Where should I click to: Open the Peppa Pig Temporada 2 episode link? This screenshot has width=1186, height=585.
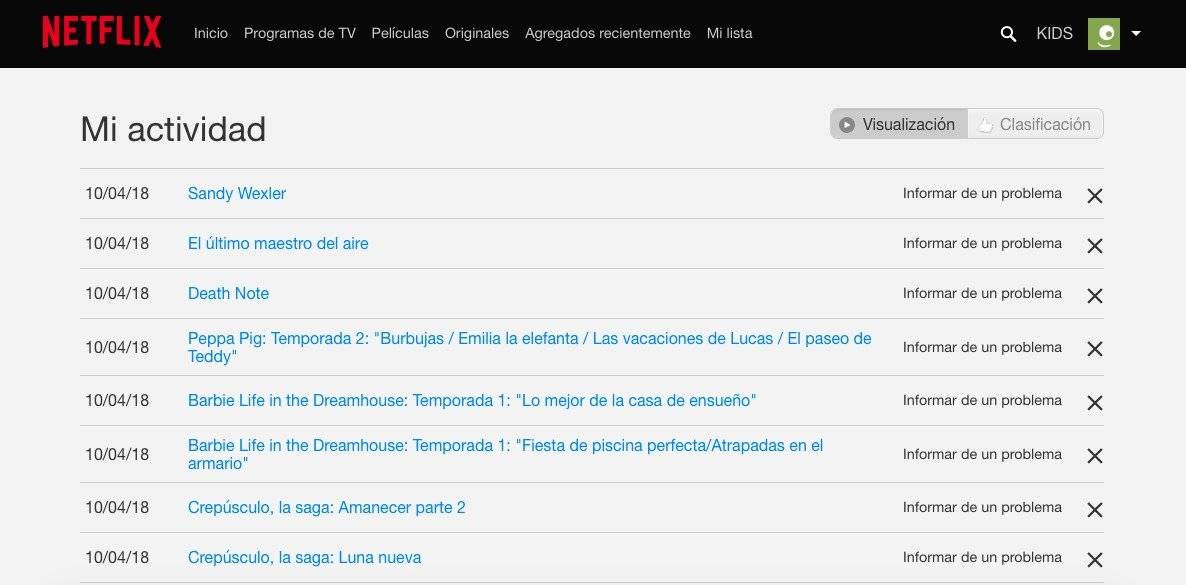coord(529,347)
